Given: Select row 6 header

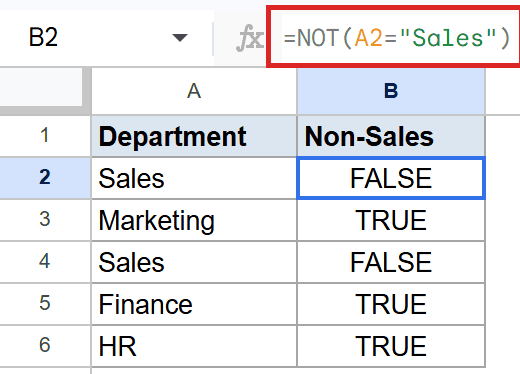Looking at the screenshot, I should point(45,346).
